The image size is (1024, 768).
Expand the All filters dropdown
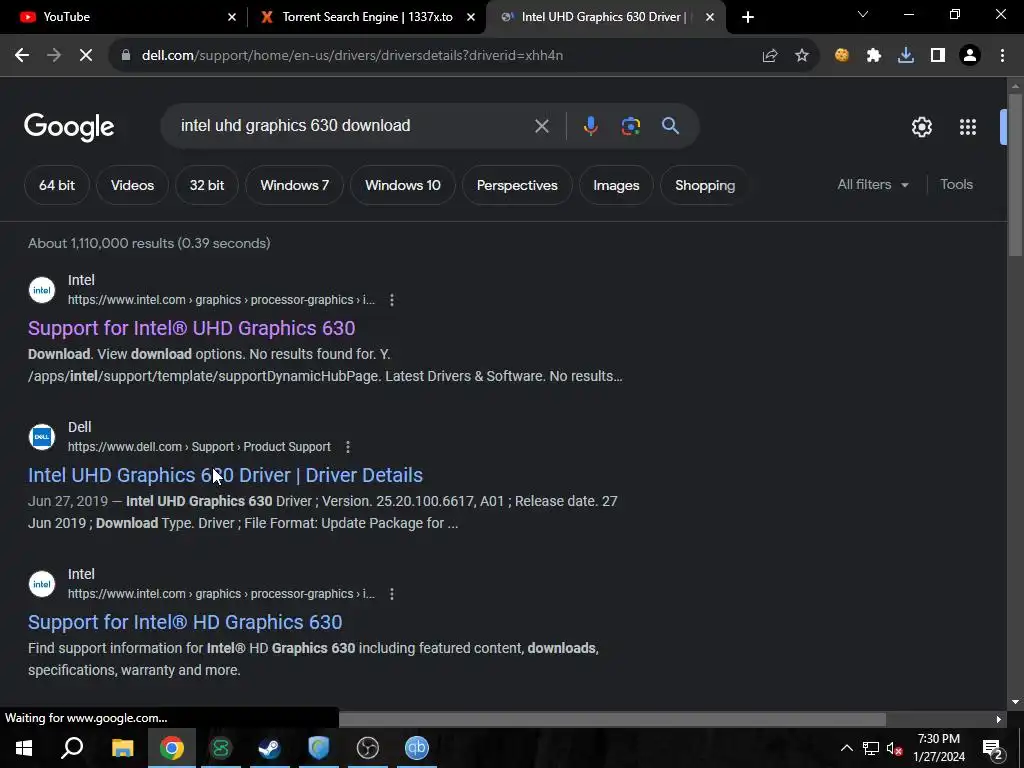pos(873,185)
